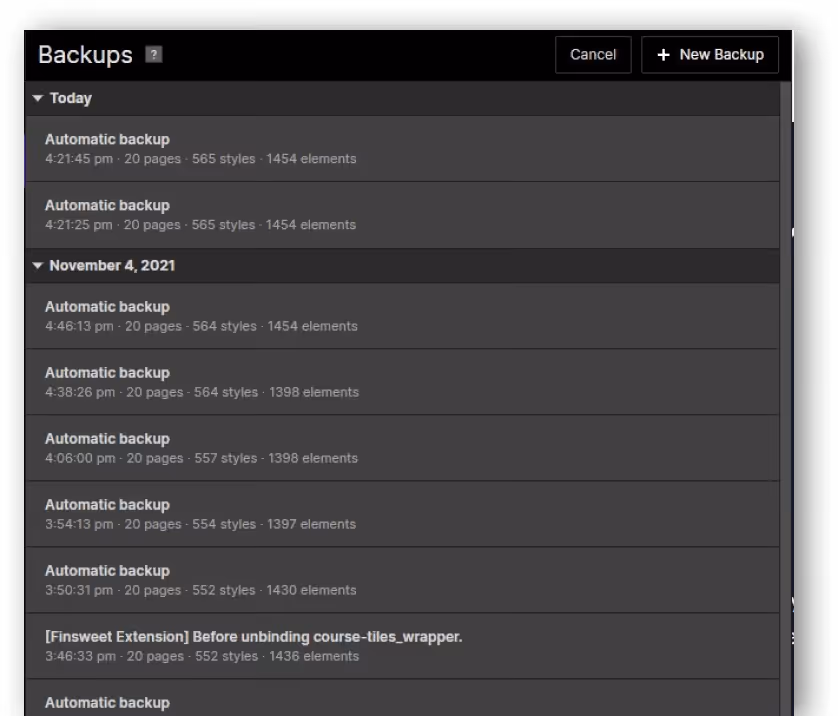838x716 pixels.
Task: Select the 4:38:26 pm automatic backup
Action: coord(402,382)
